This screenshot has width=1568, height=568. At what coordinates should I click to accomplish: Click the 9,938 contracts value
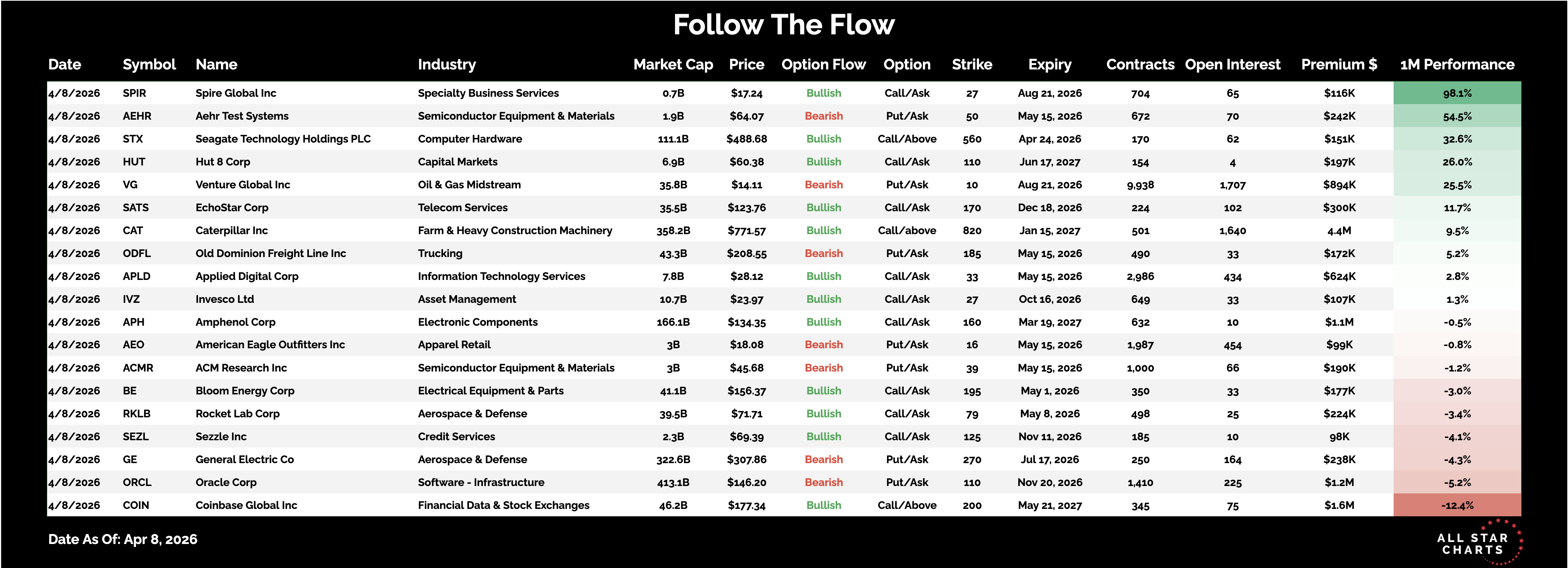(1140, 185)
